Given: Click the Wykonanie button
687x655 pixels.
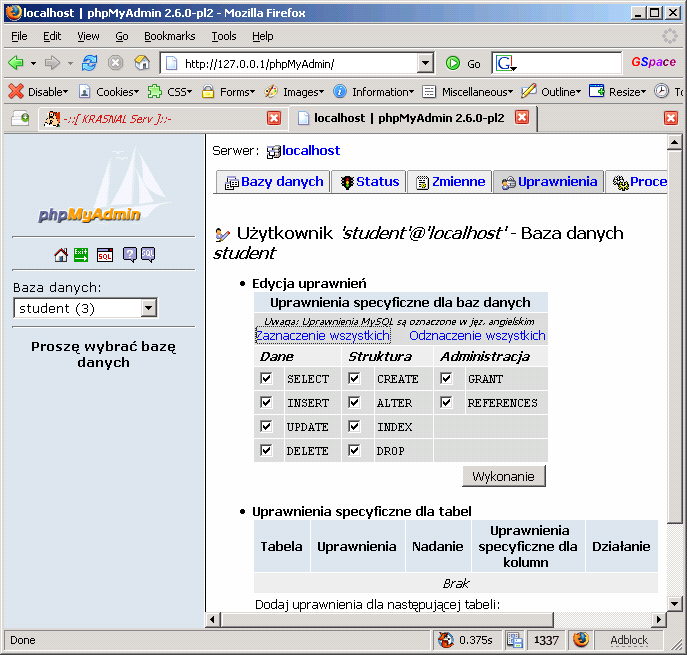Looking at the screenshot, I should (x=503, y=476).
